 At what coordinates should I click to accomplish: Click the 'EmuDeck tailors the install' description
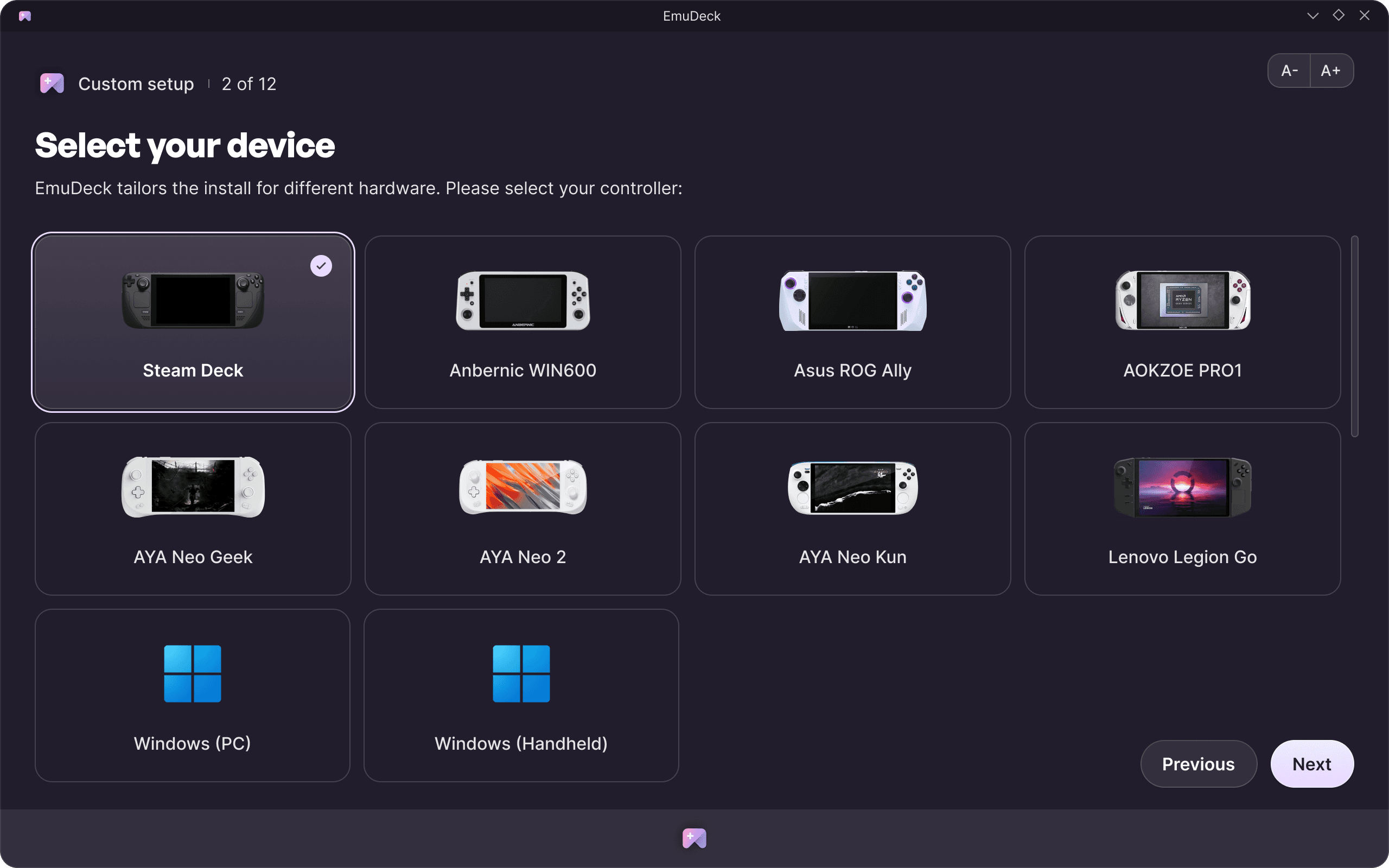tap(359, 188)
